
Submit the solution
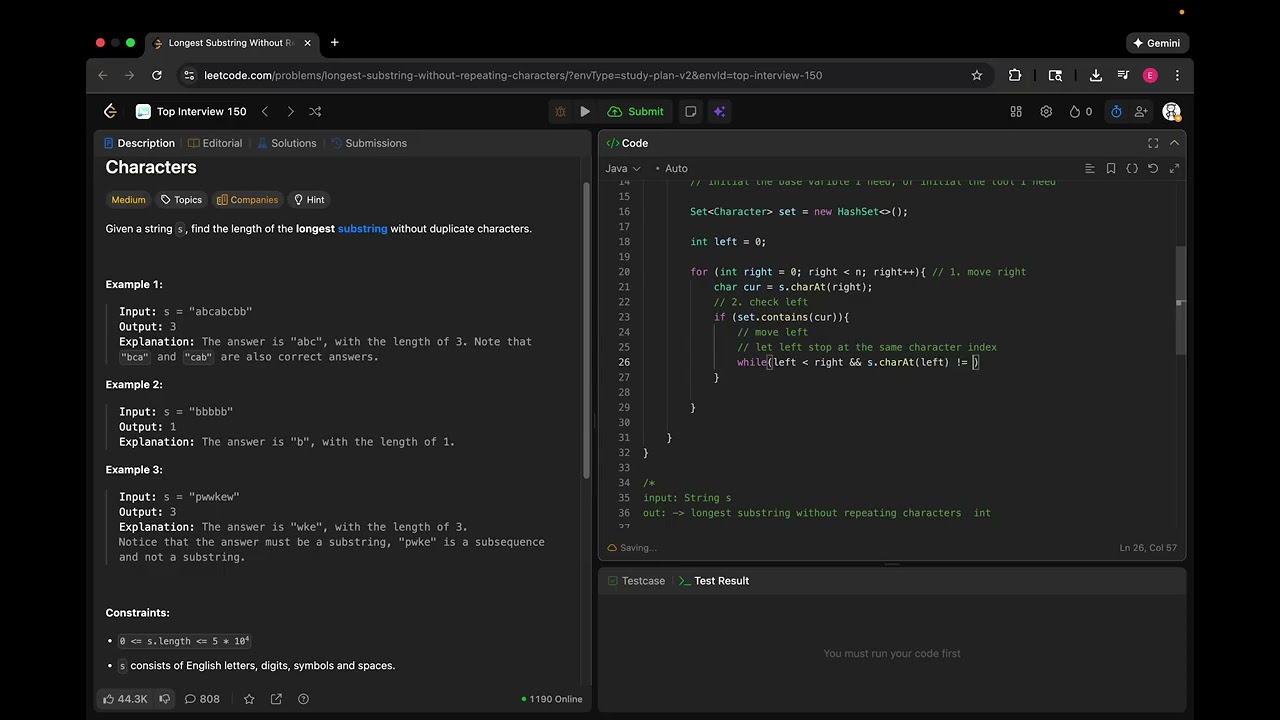pyautogui.click(x=636, y=111)
